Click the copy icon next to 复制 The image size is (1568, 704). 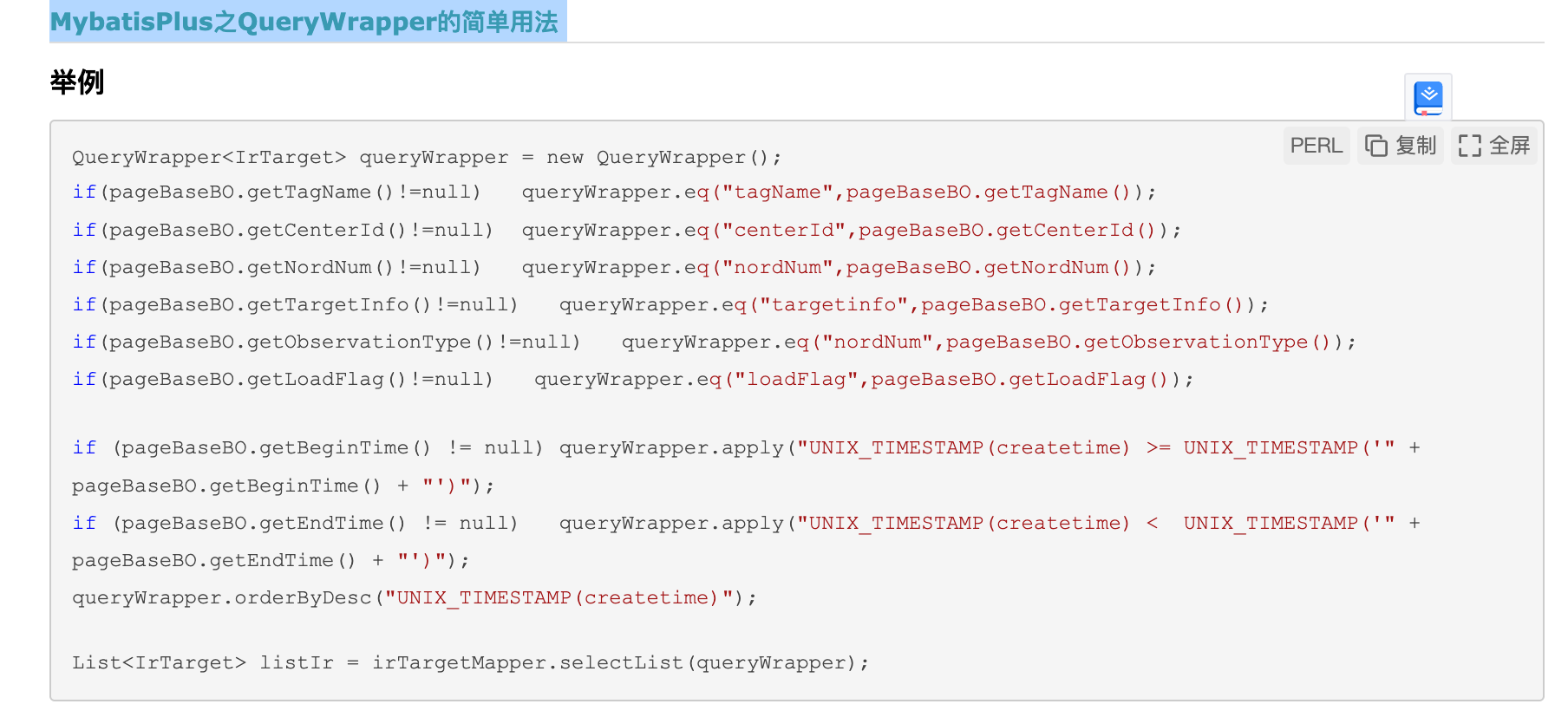[1376, 146]
